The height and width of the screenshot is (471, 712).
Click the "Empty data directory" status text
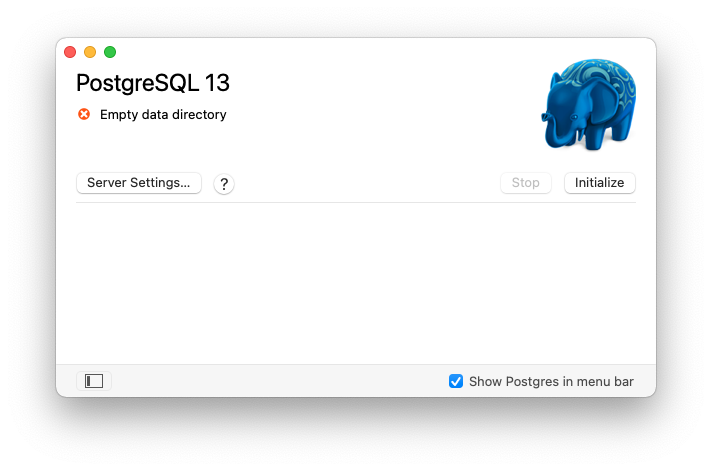163,115
